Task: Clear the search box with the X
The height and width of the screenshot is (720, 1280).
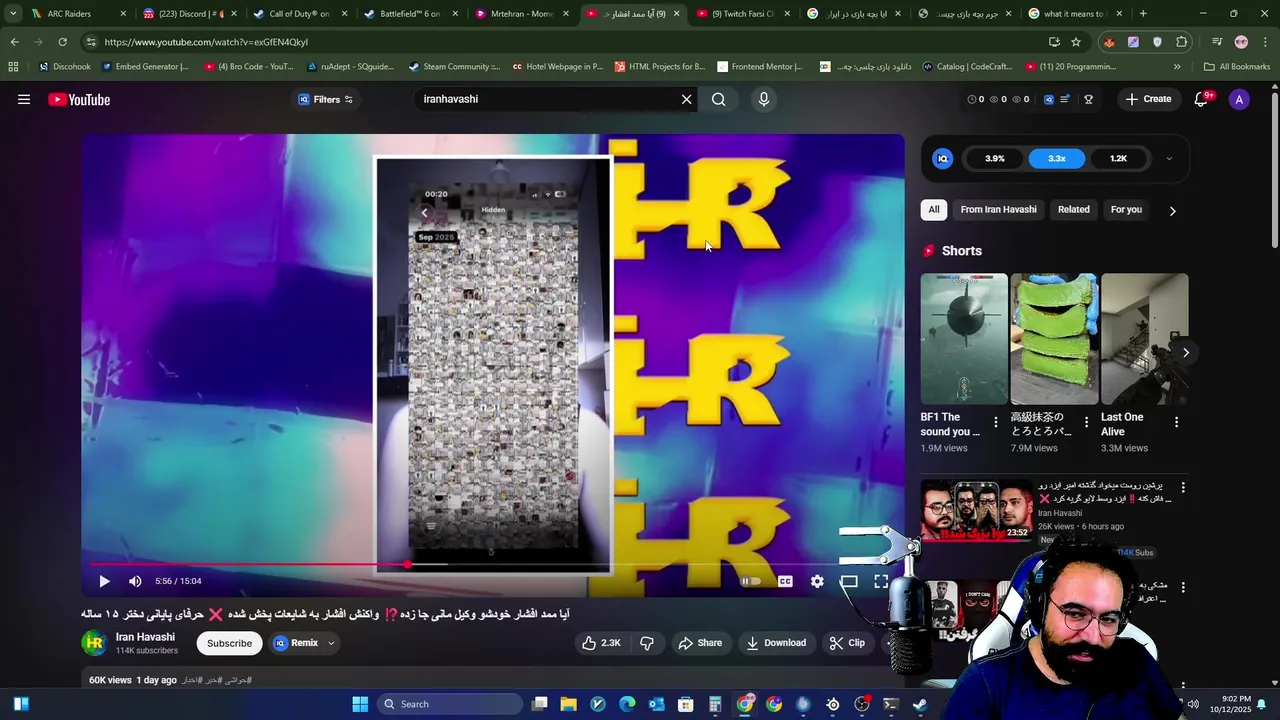Action: click(686, 99)
